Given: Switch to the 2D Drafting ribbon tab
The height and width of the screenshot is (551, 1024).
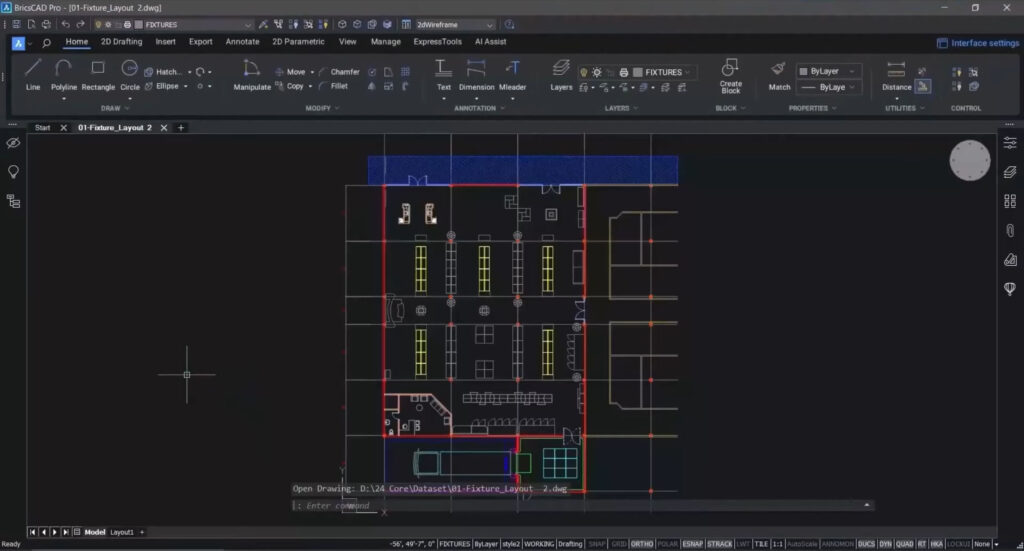Looking at the screenshot, I should point(121,42).
